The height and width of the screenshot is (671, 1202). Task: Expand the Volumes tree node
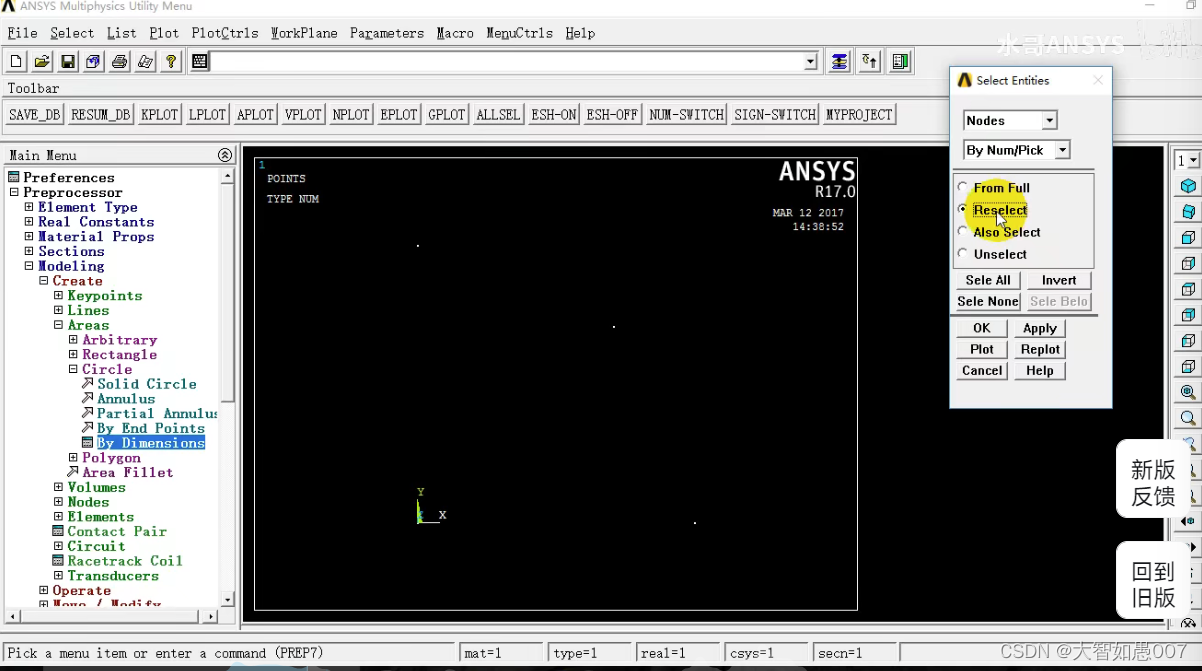[x=58, y=487]
